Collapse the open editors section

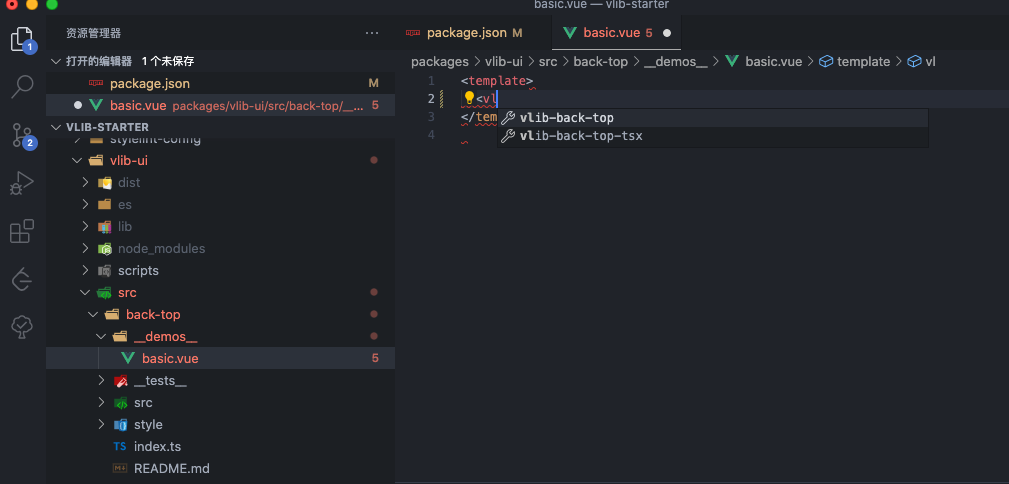click(x=56, y=61)
